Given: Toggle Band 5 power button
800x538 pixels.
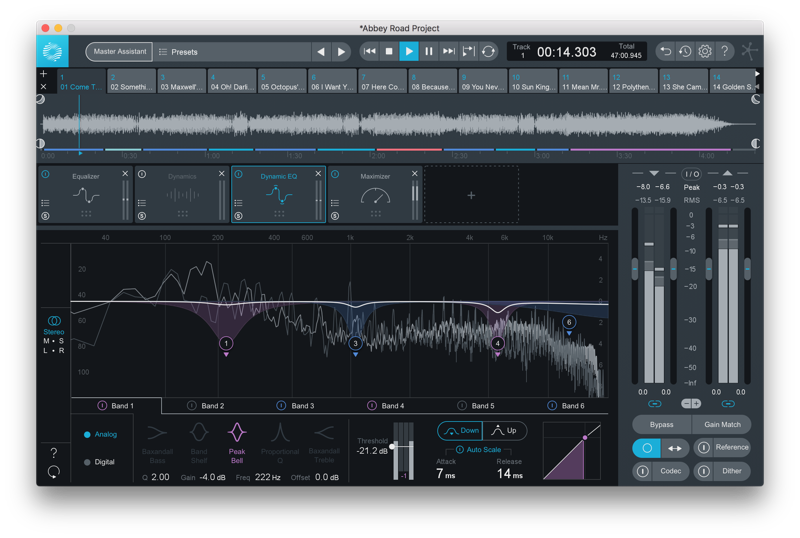Looking at the screenshot, I should click(462, 405).
